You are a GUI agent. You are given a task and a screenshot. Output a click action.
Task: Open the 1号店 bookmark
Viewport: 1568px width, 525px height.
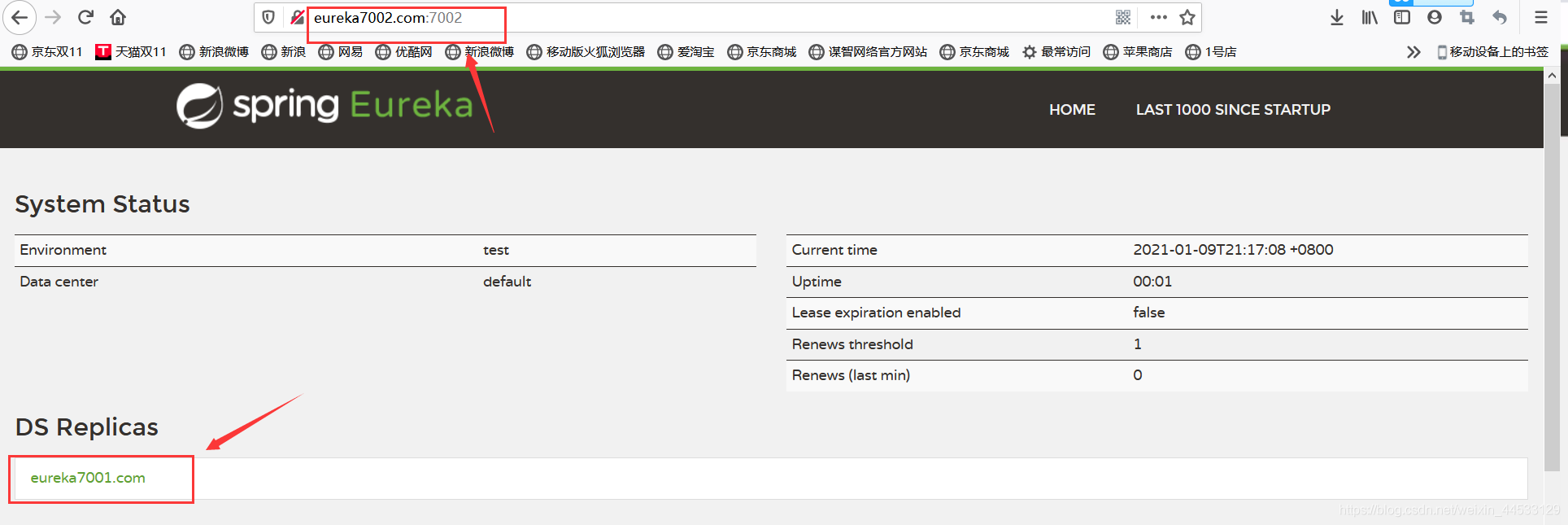[1211, 52]
